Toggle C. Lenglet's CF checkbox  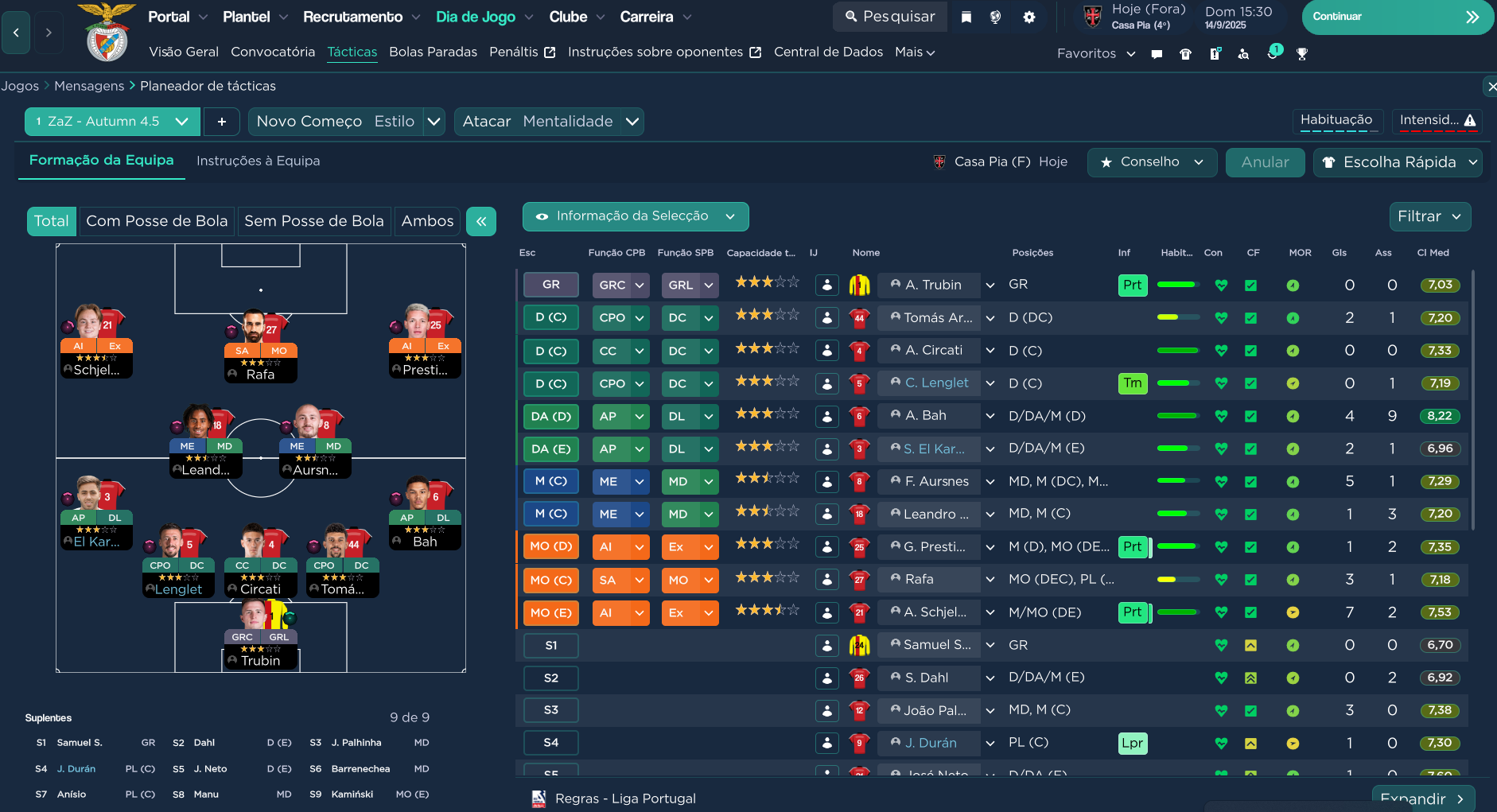tap(1250, 383)
